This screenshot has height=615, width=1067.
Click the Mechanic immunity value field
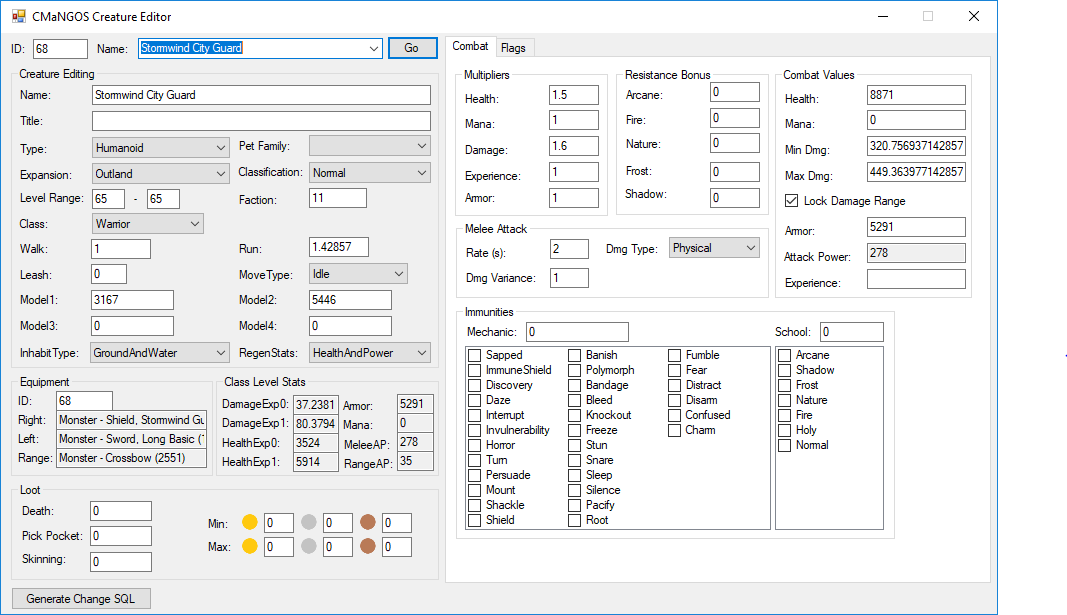tap(577, 332)
